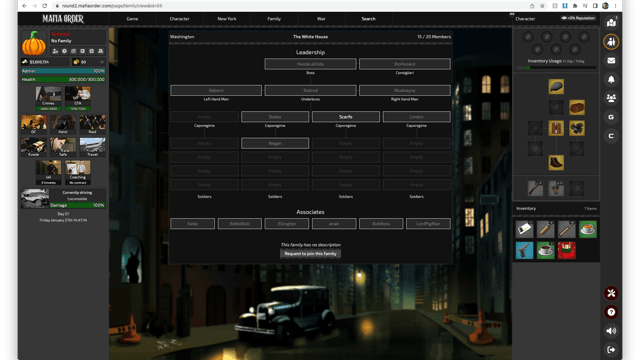Click the car Damage progress bar
640x360 pixels.
click(x=77, y=205)
